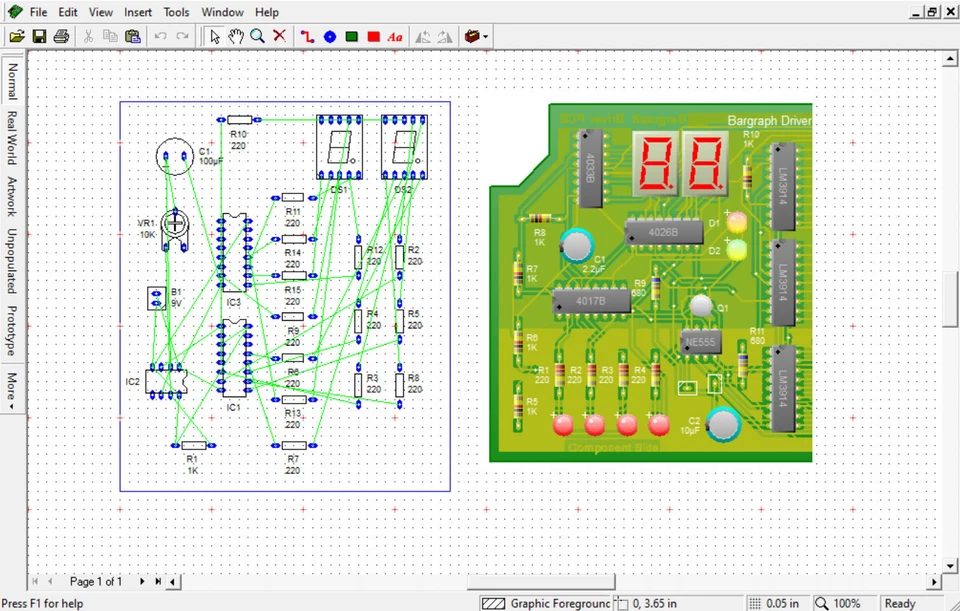Click the delete (red X) tool
The height and width of the screenshot is (611, 960).
point(279,36)
